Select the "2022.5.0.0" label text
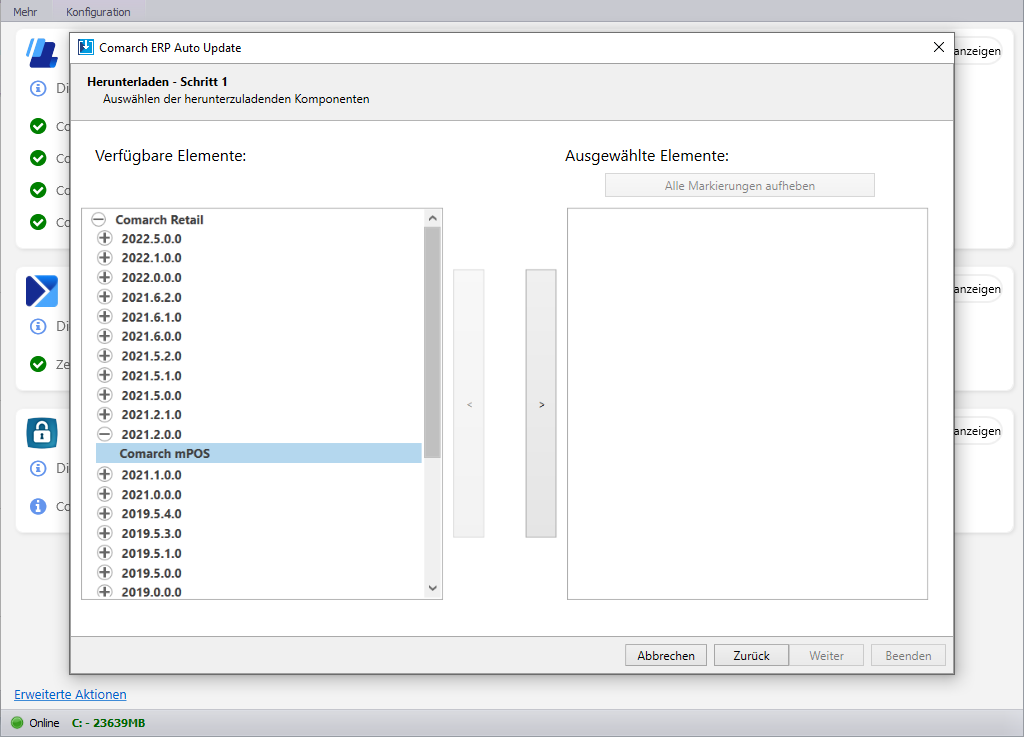This screenshot has width=1024, height=737. 152,239
